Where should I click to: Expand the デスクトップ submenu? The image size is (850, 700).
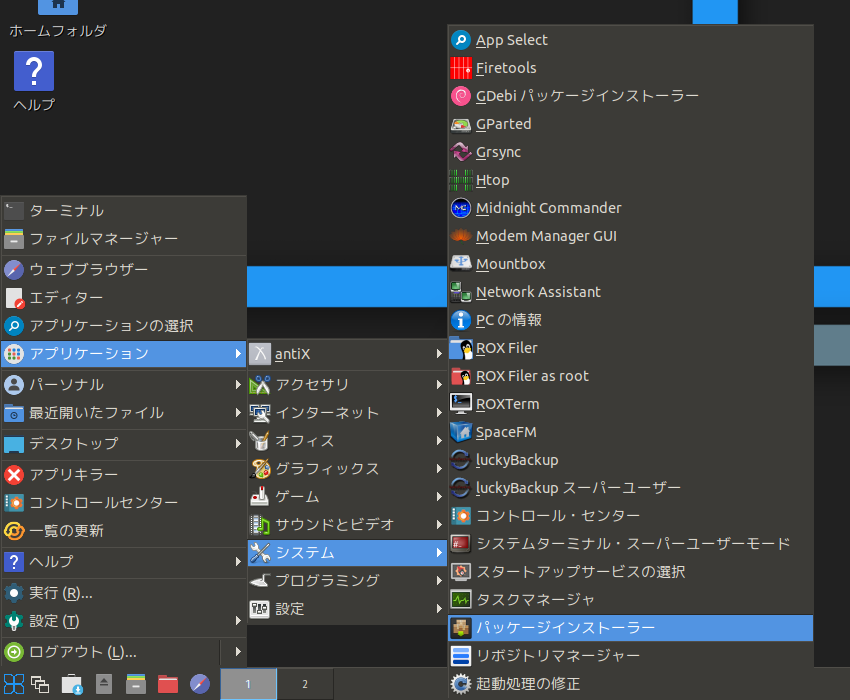[124, 444]
